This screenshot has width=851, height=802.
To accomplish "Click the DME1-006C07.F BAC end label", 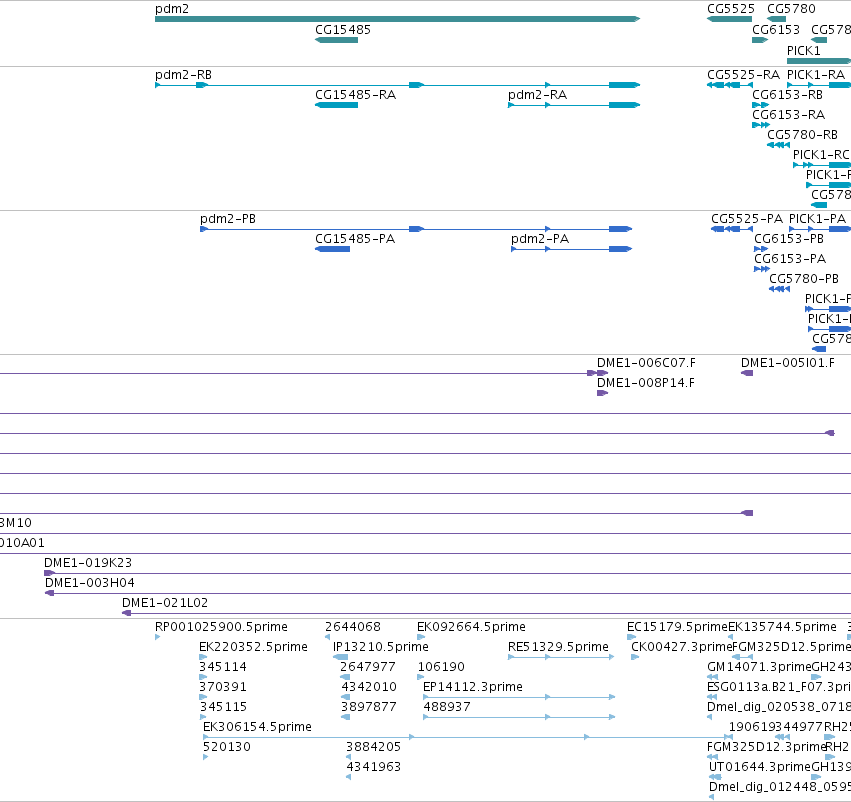I will [x=646, y=363].
